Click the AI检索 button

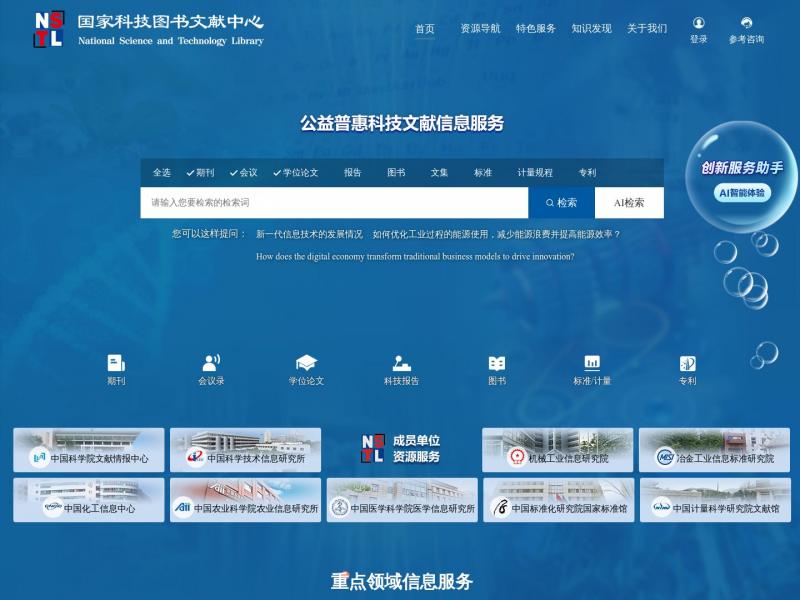(629, 203)
